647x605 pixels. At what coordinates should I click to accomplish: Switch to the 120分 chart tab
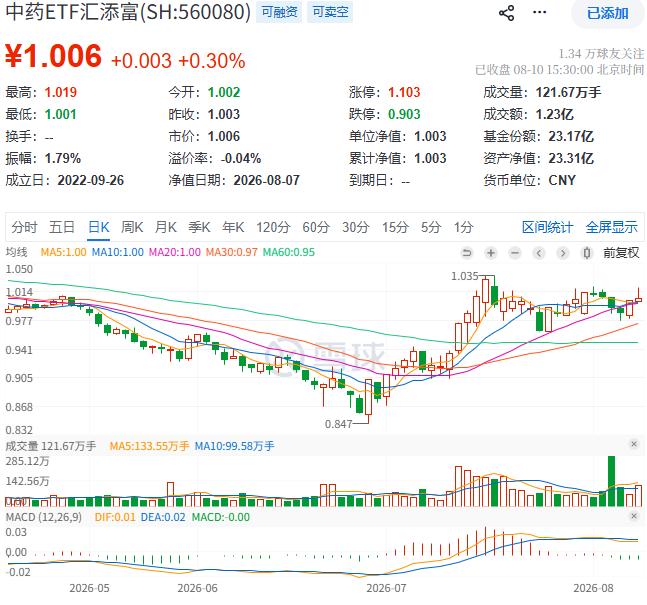pos(273,227)
